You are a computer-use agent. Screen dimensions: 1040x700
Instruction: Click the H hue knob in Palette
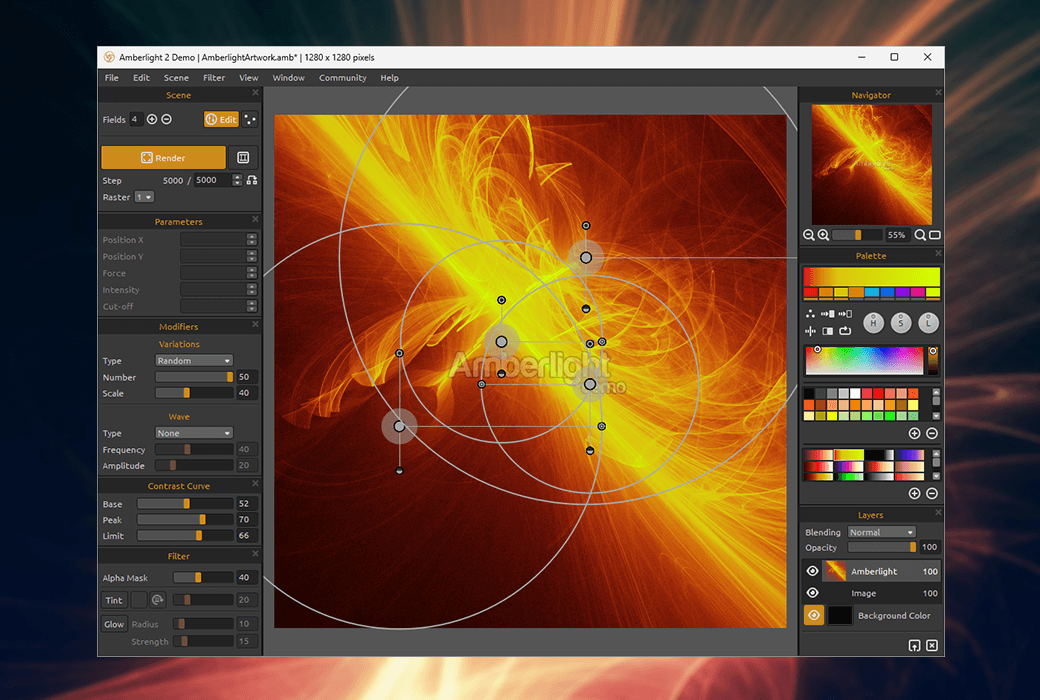[x=874, y=322]
